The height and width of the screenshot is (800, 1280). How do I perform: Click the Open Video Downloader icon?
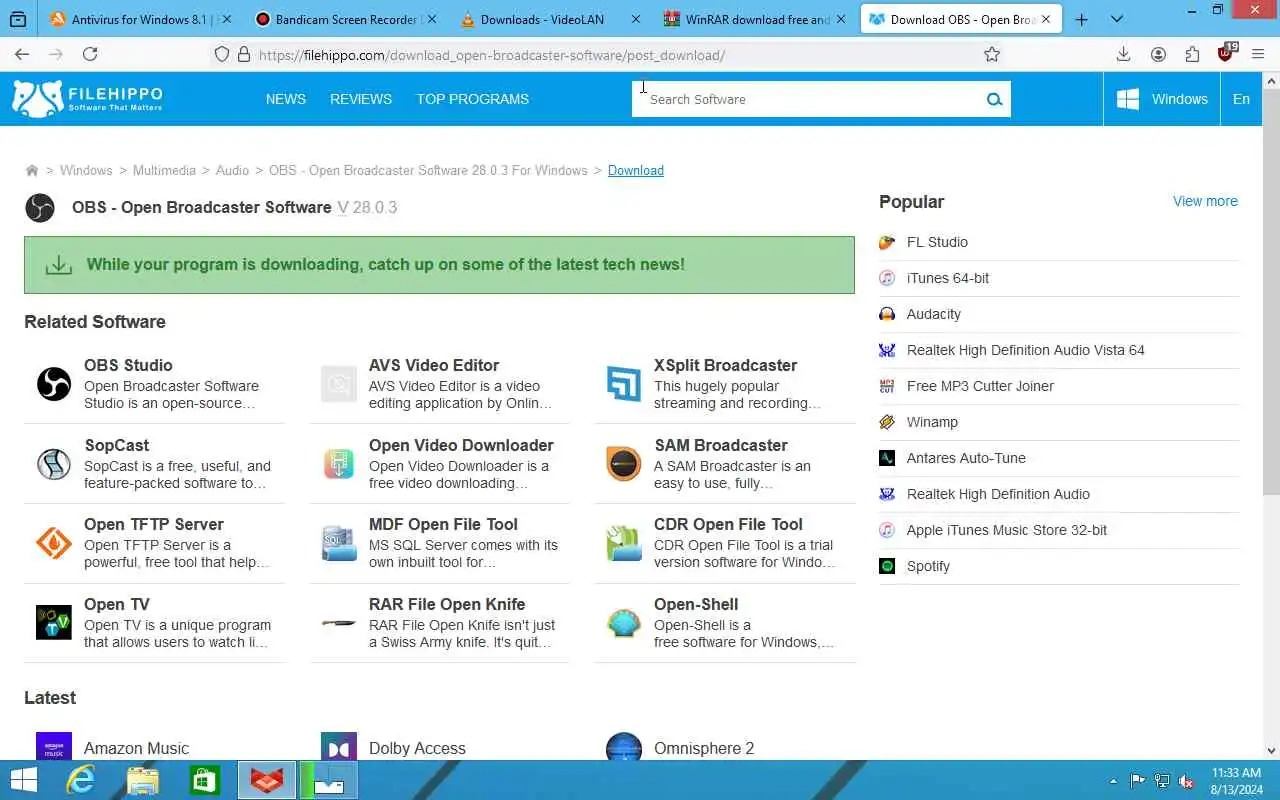pyautogui.click(x=339, y=464)
